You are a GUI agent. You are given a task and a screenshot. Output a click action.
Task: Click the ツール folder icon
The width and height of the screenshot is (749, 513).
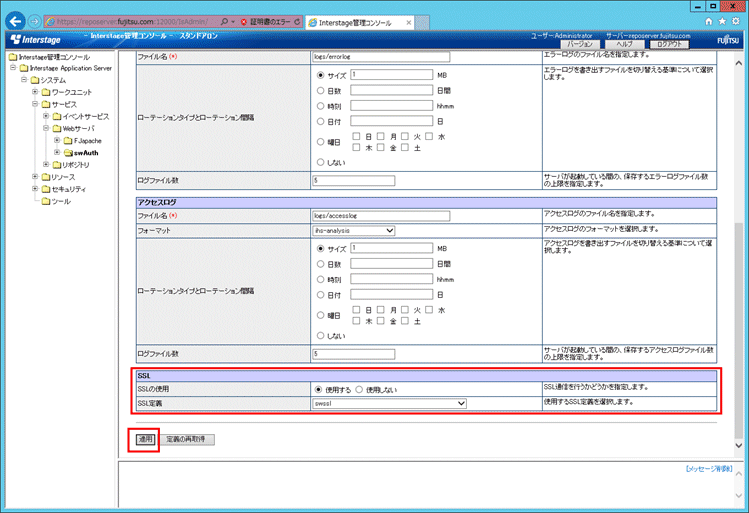[46, 202]
